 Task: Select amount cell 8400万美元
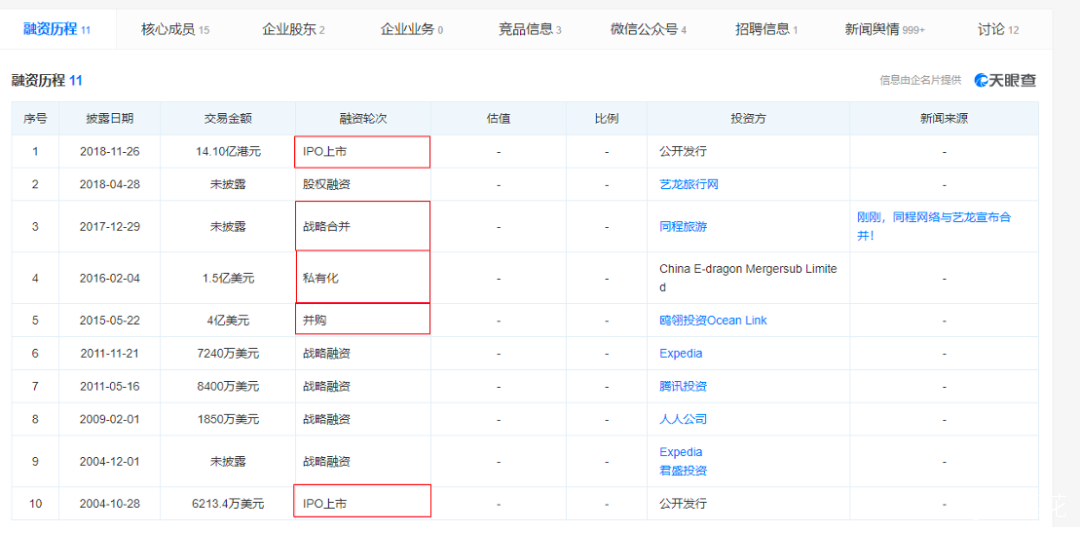click(x=228, y=386)
